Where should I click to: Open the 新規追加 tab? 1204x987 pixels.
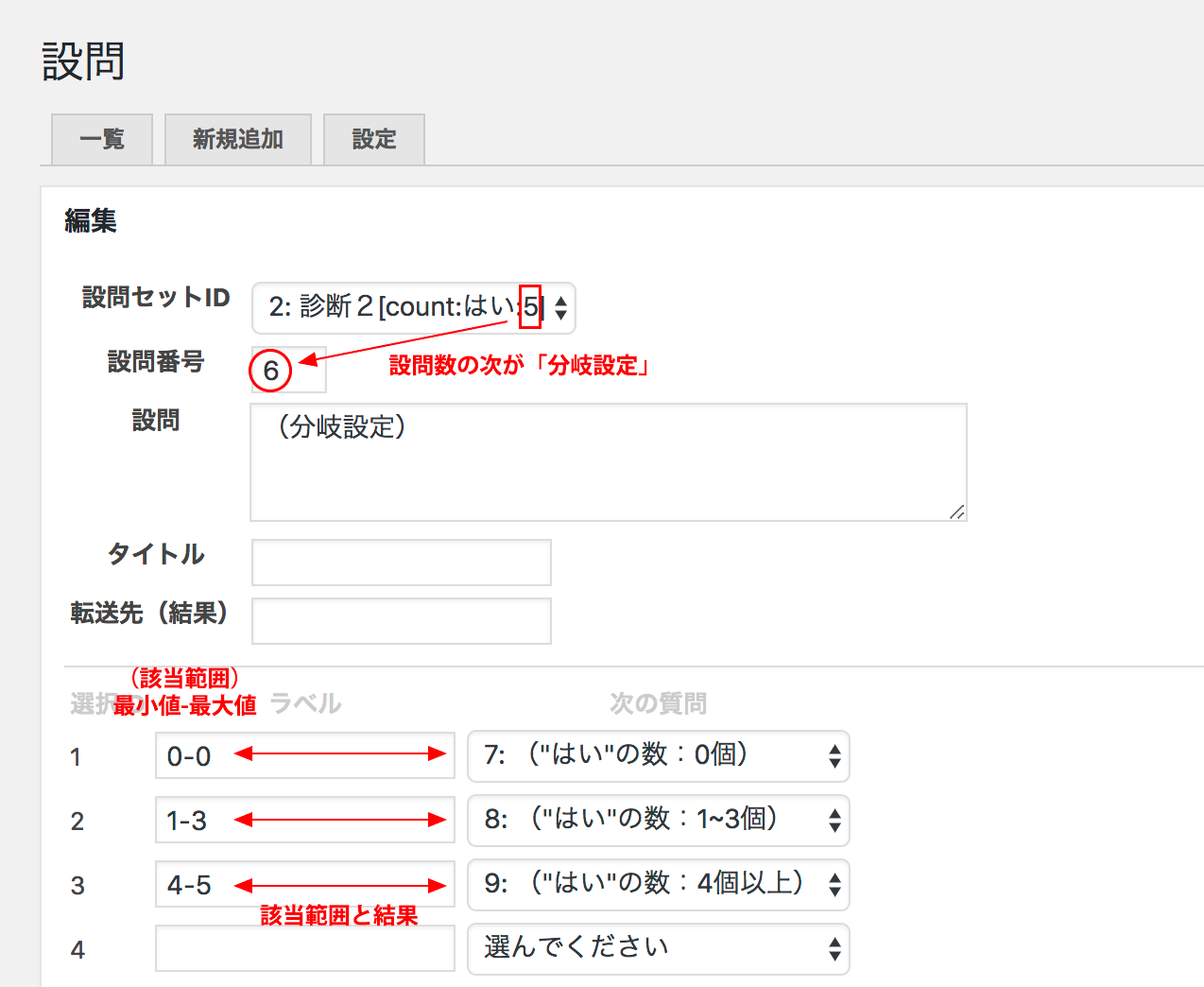(237, 139)
